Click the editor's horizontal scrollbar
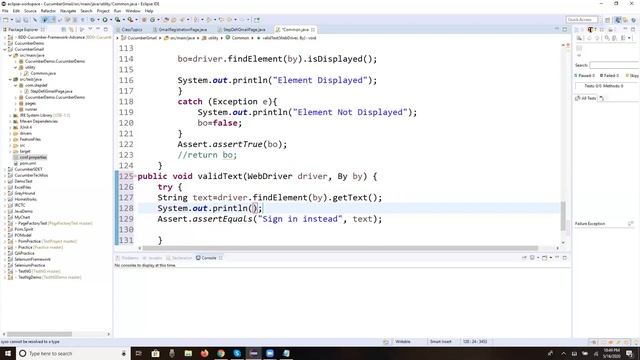 [340, 248]
